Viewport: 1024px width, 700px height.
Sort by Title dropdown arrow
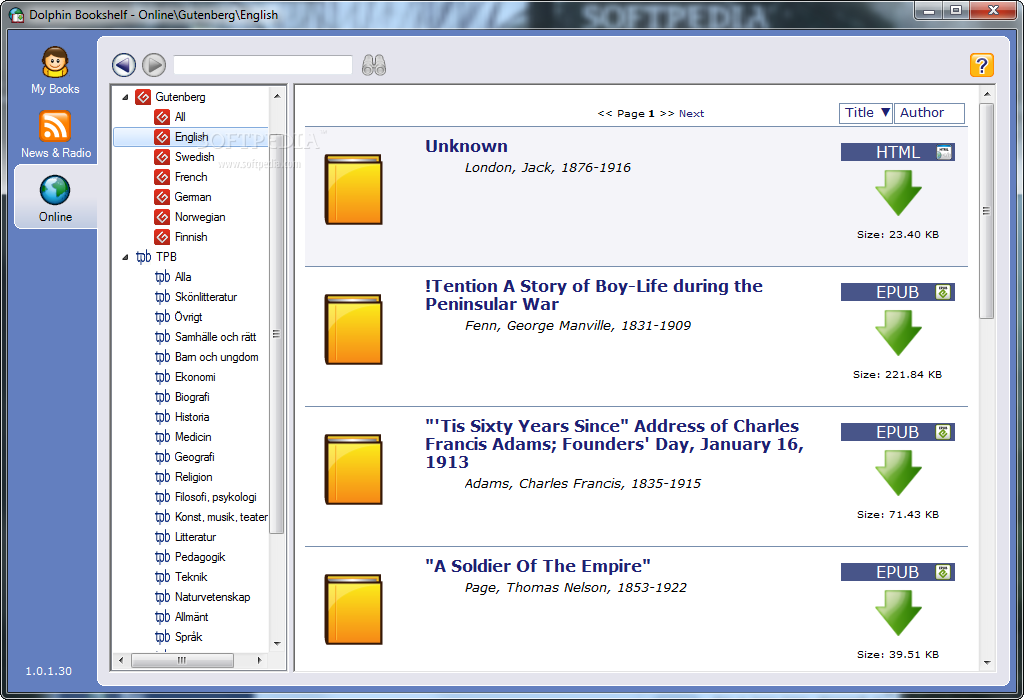click(x=885, y=112)
